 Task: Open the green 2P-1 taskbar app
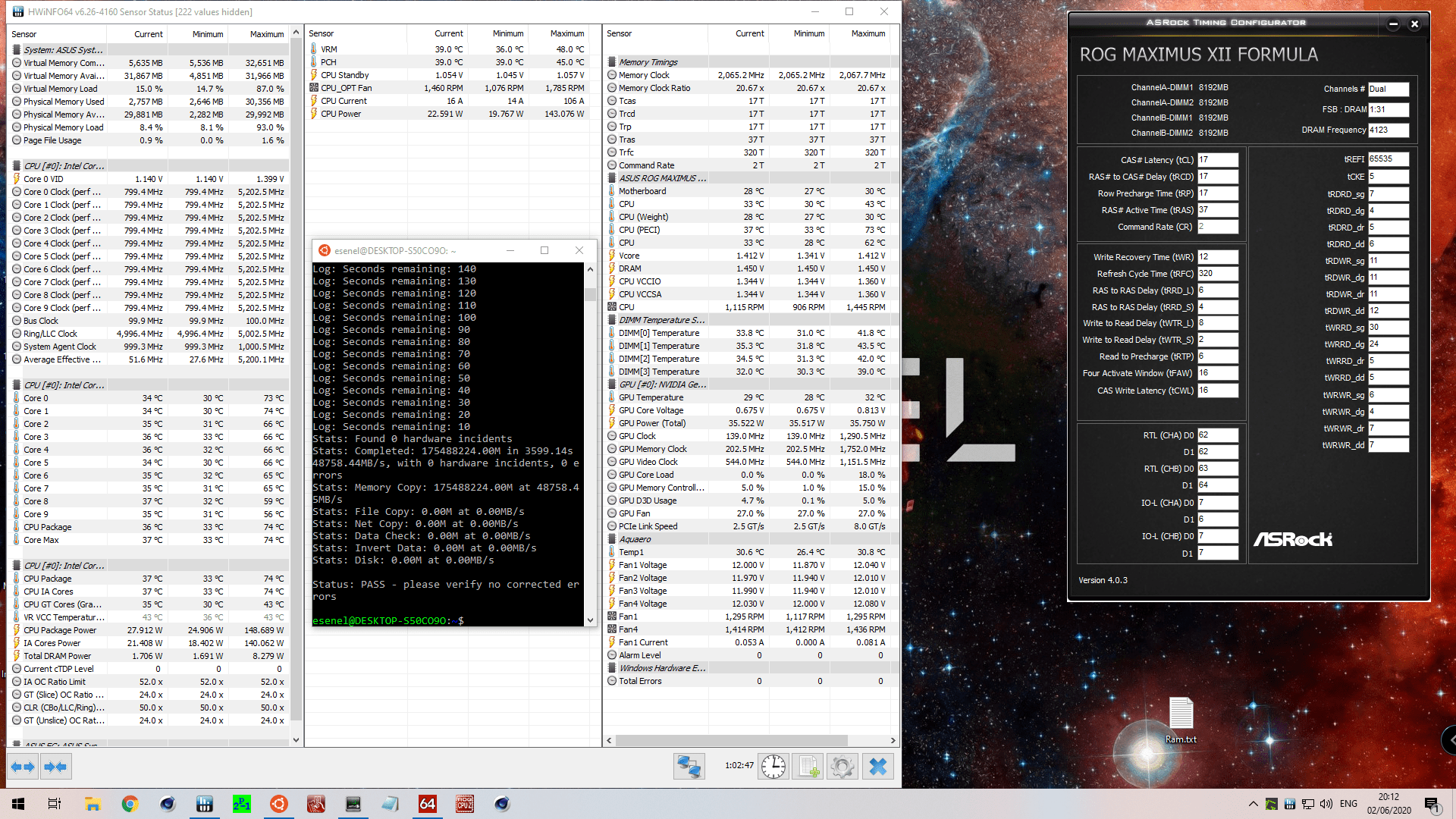(241, 804)
